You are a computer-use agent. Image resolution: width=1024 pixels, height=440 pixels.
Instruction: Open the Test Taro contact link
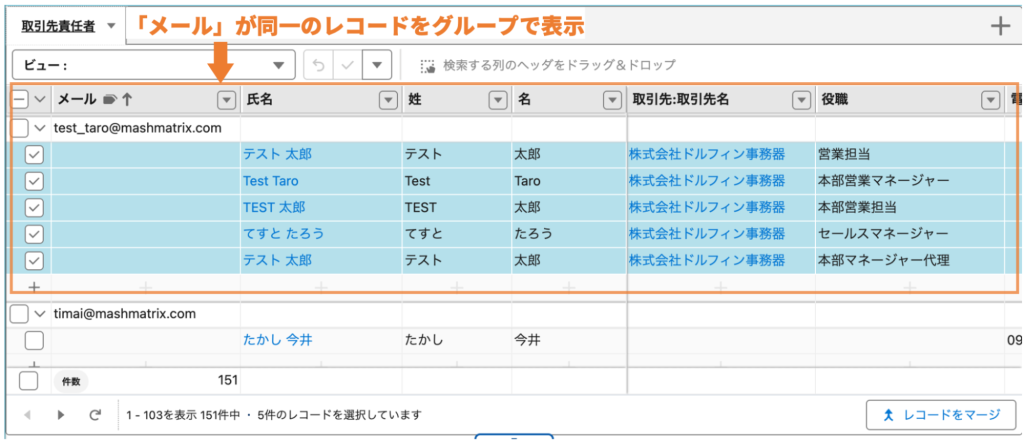point(271,181)
